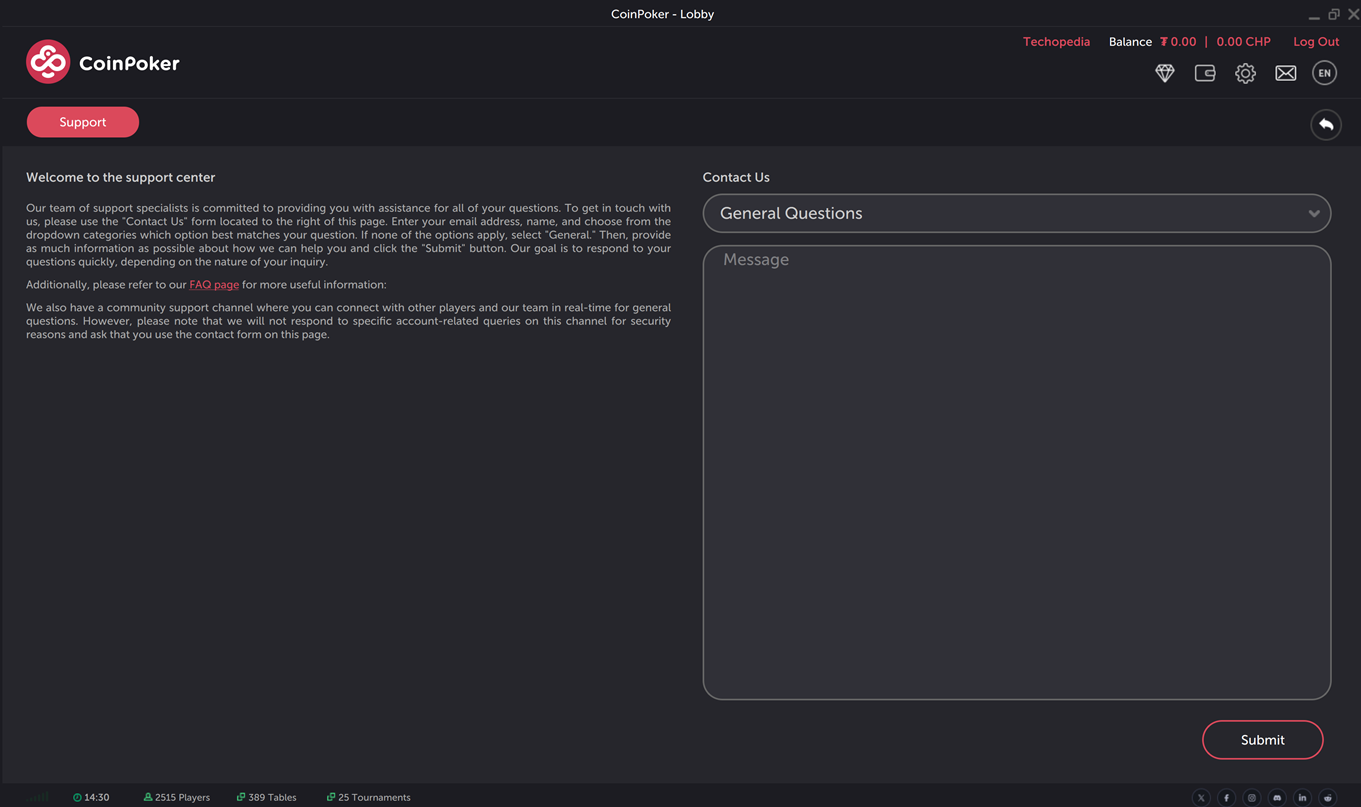The height and width of the screenshot is (807, 1361).
Task: Open the Instagram social icon
Action: coord(1251,797)
